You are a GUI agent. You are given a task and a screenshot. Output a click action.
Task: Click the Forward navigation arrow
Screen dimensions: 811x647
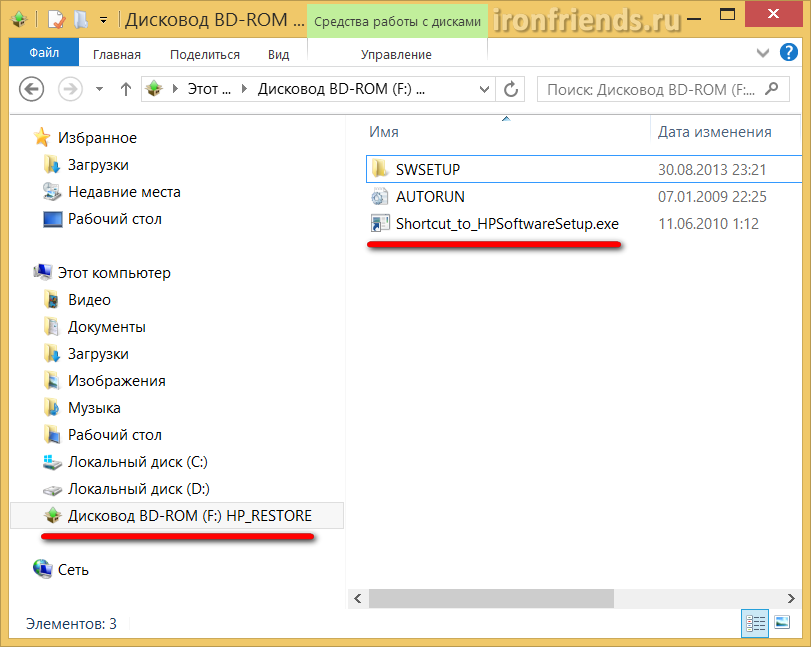pos(69,89)
